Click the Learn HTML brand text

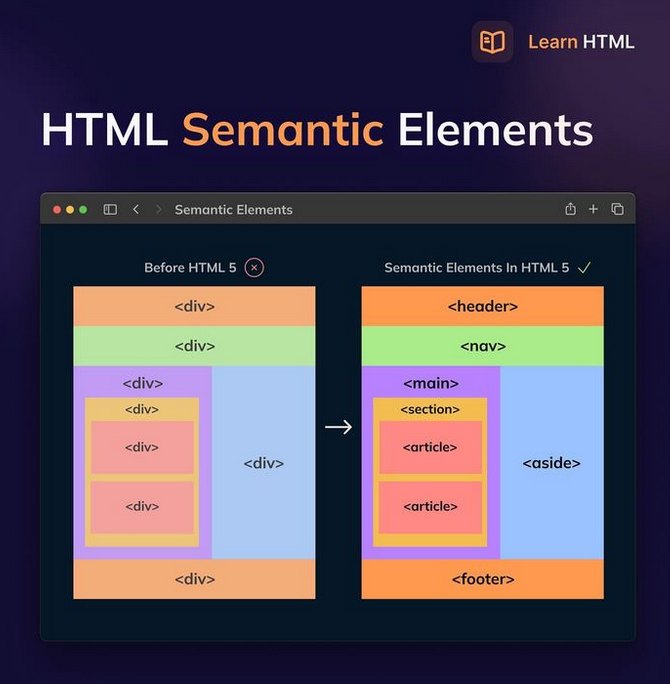point(581,42)
